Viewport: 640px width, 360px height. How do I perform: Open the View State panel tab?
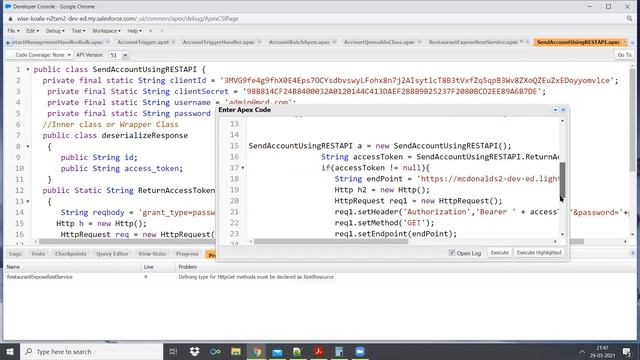click(152, 254)
